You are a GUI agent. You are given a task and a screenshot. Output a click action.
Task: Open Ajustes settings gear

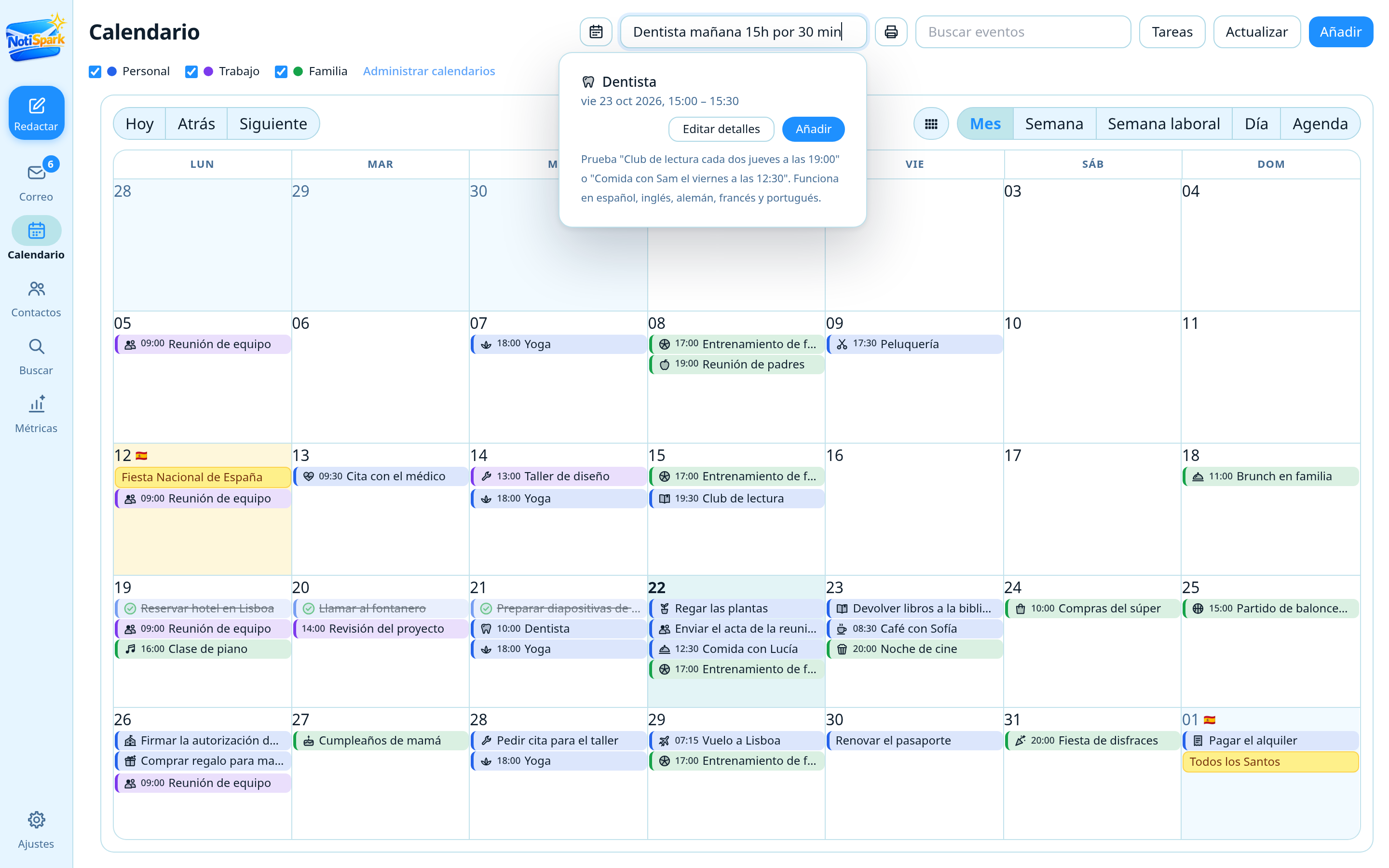click(36, 829)
